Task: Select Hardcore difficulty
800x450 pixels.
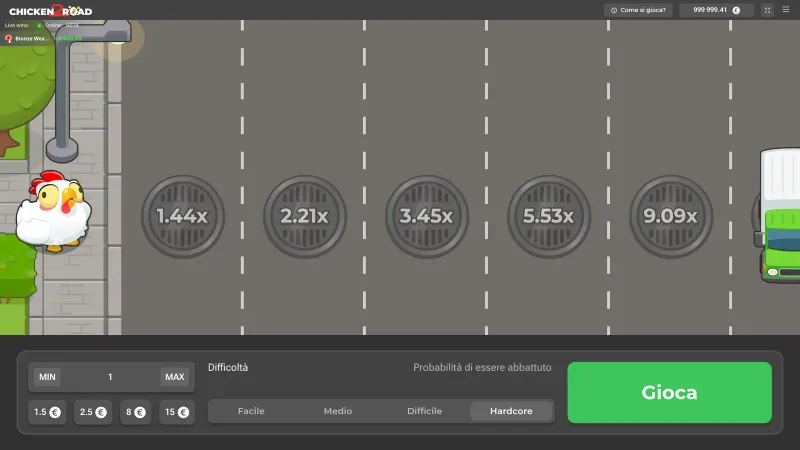Action: click(x=511, y=411)
